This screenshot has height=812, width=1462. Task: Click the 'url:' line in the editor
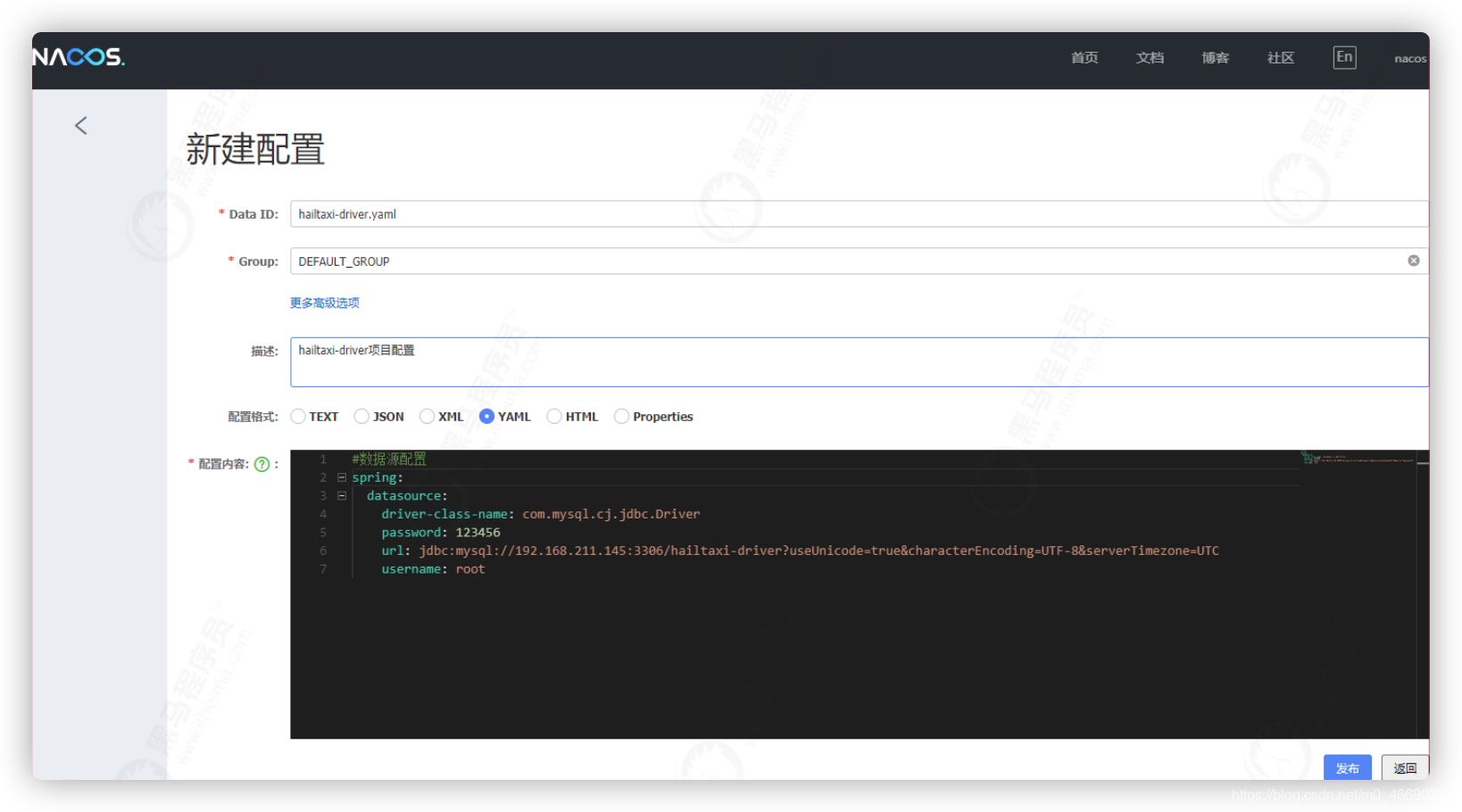click(800, 551)
